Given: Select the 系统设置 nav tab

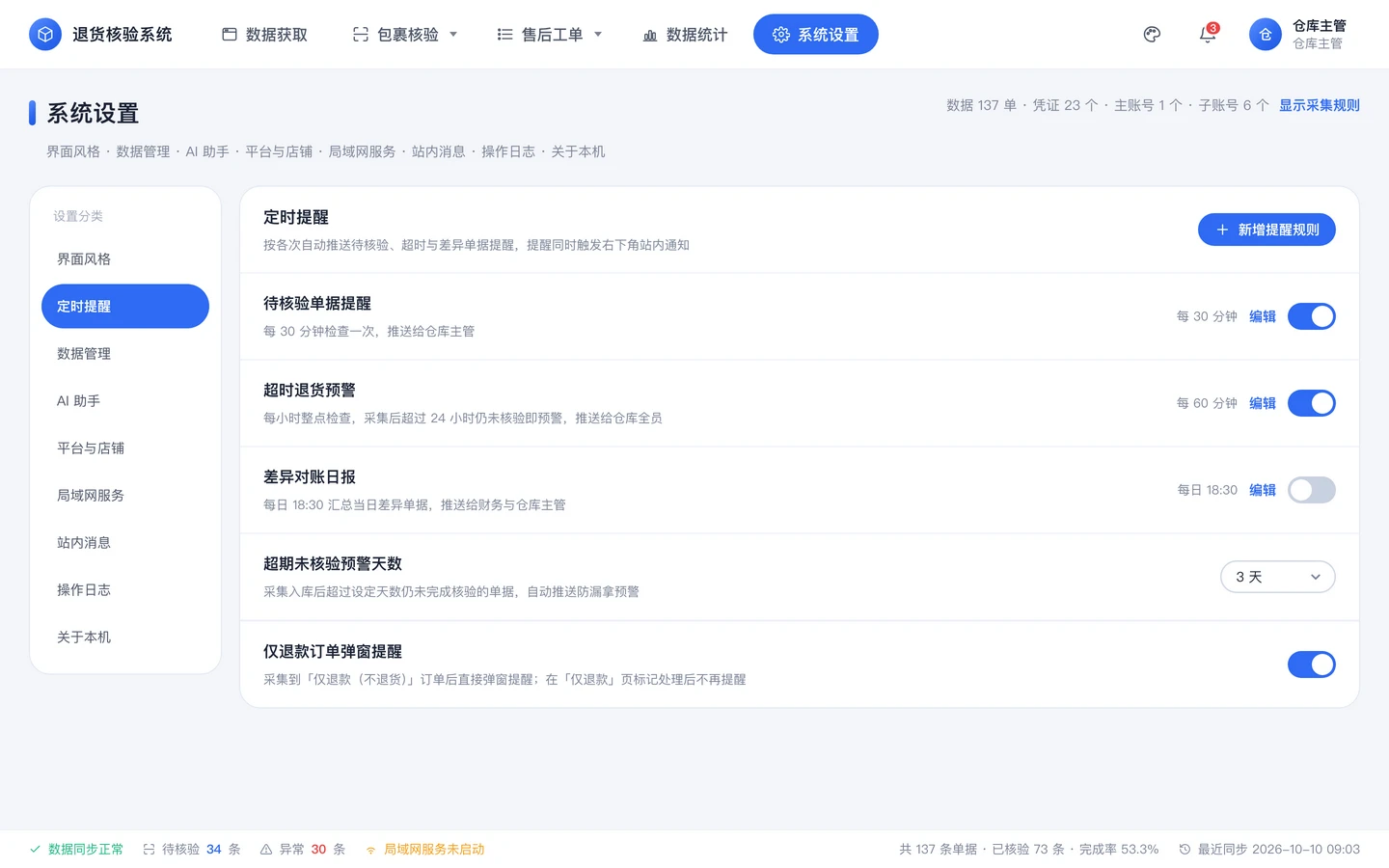Looking at the screenshot, I should click(816, 35).
